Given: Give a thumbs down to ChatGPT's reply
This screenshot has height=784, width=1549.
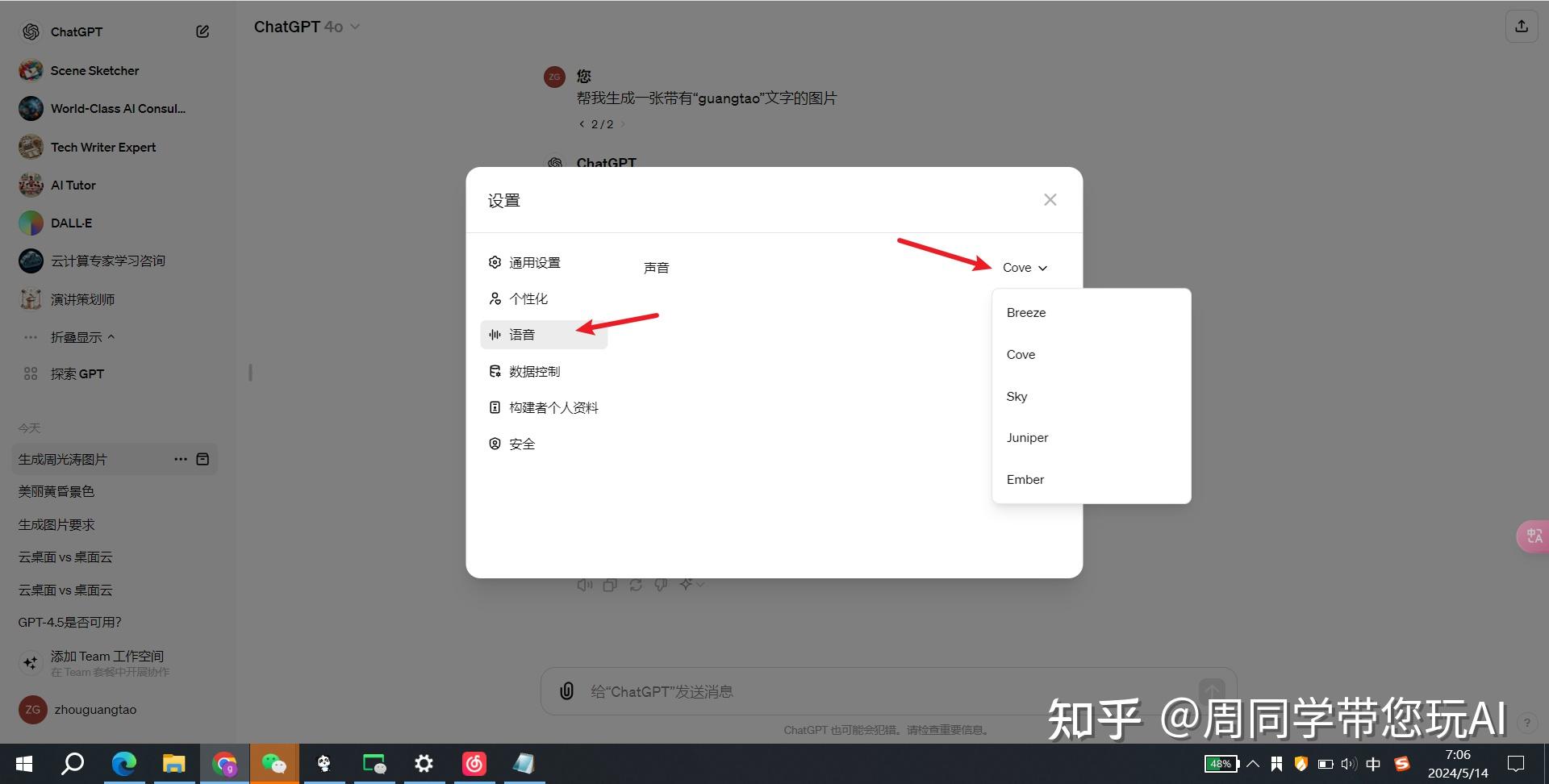Looking at the screenshot, I should pos(661,584).
